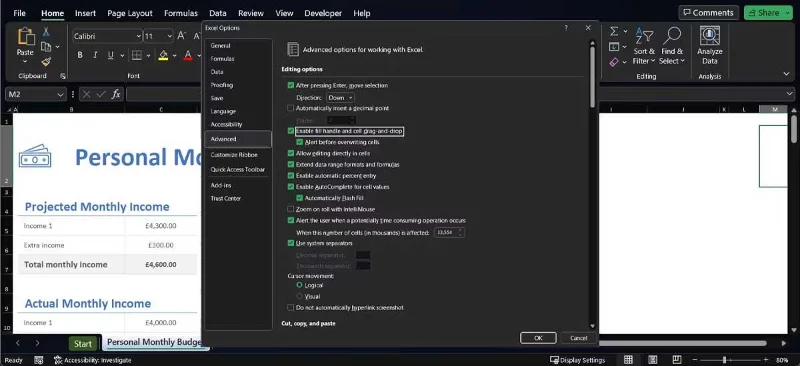Click Cancel in Excel Options
This screenshot has height=366, width=800.
(x=578, y=338)
